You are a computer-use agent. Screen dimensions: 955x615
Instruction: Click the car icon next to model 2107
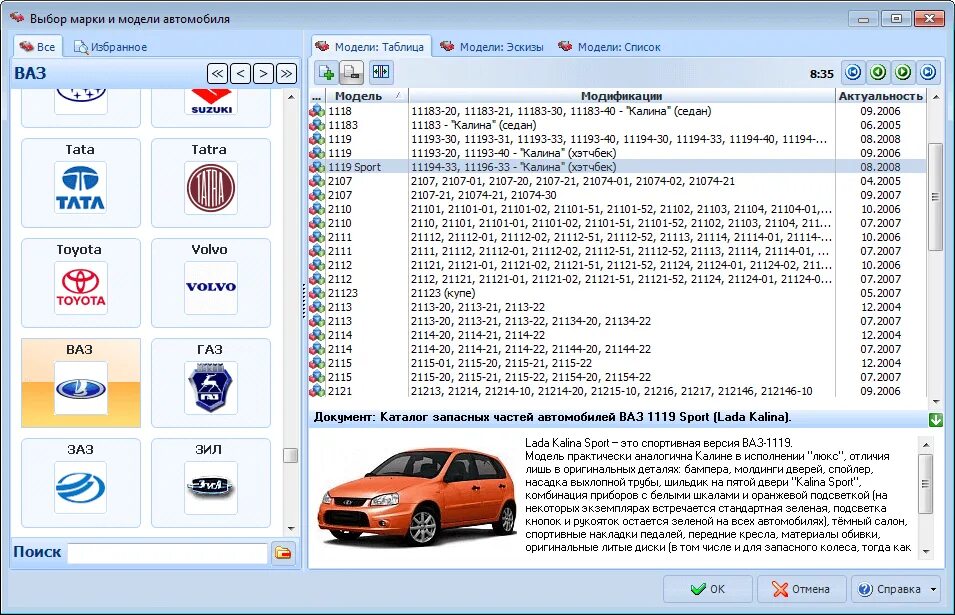click(x=317, y=182)
